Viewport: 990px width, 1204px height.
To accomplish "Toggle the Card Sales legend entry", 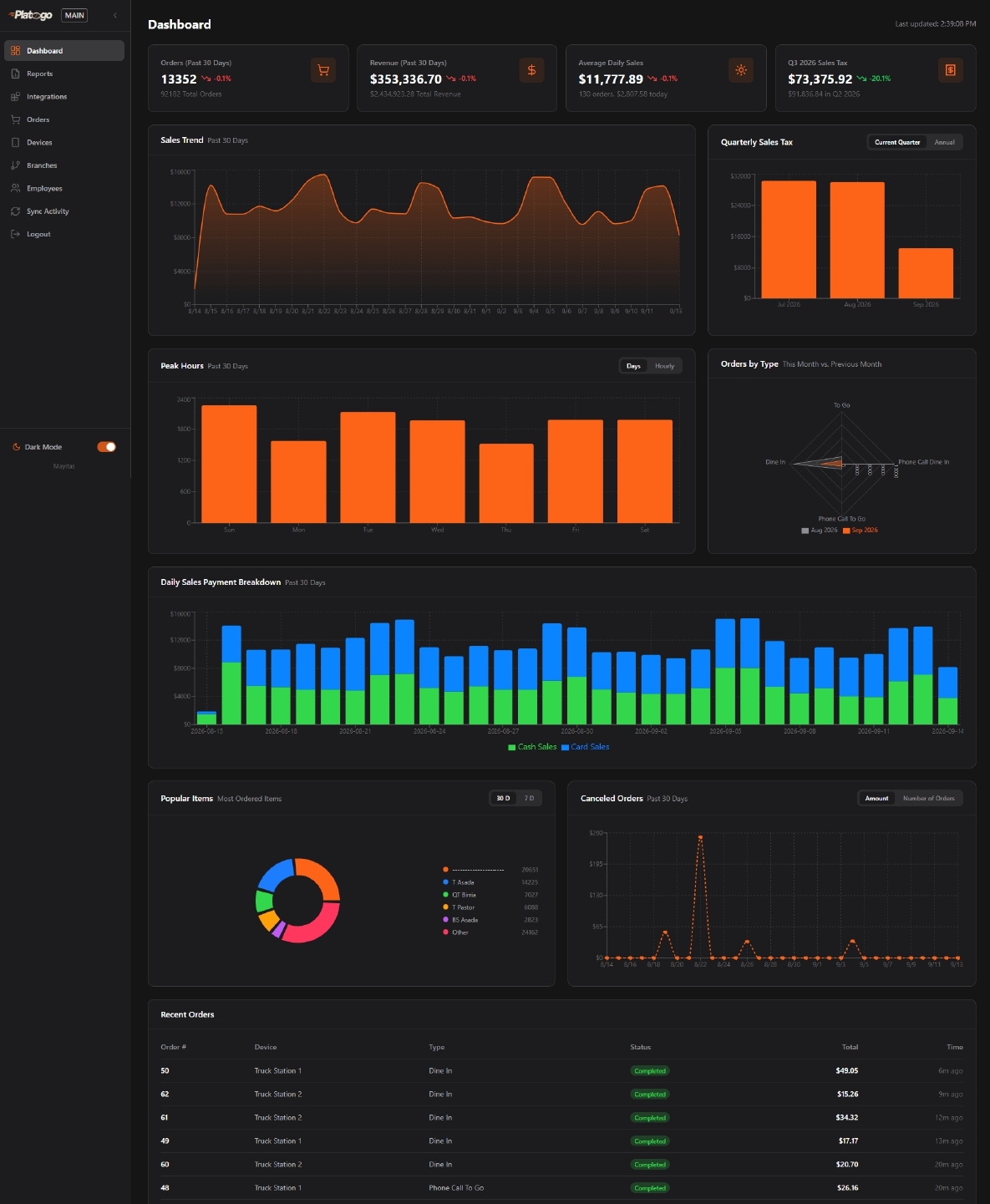I will 586,747.
